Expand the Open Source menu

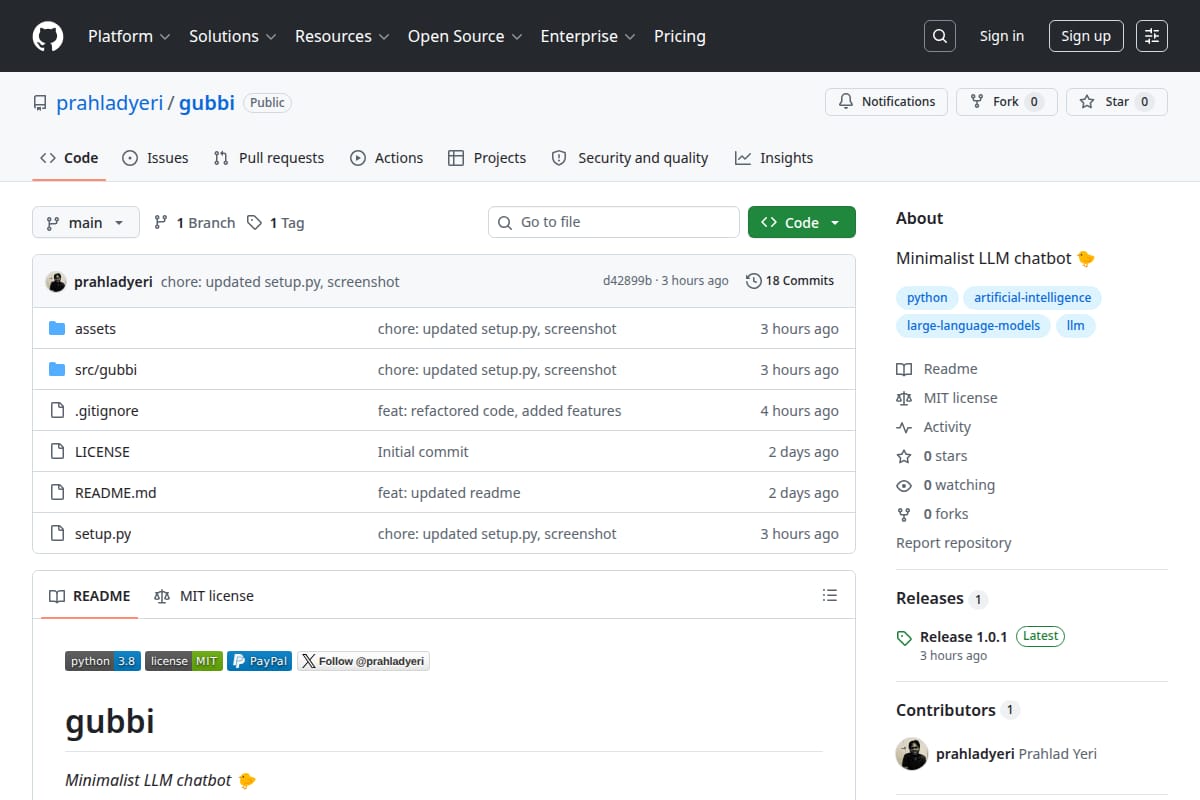[465, 36]
